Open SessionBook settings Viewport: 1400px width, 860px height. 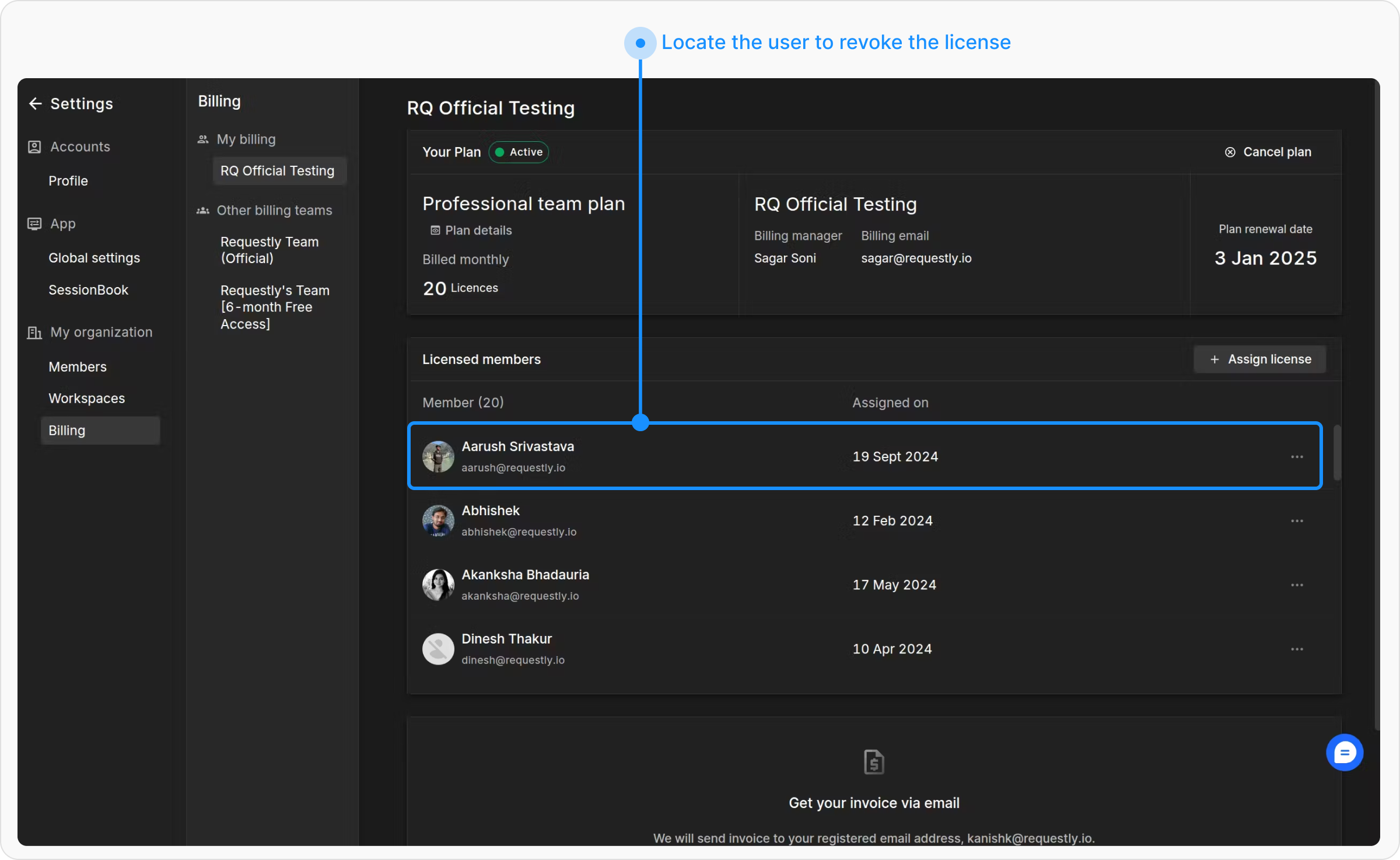(x=88, y=290)
